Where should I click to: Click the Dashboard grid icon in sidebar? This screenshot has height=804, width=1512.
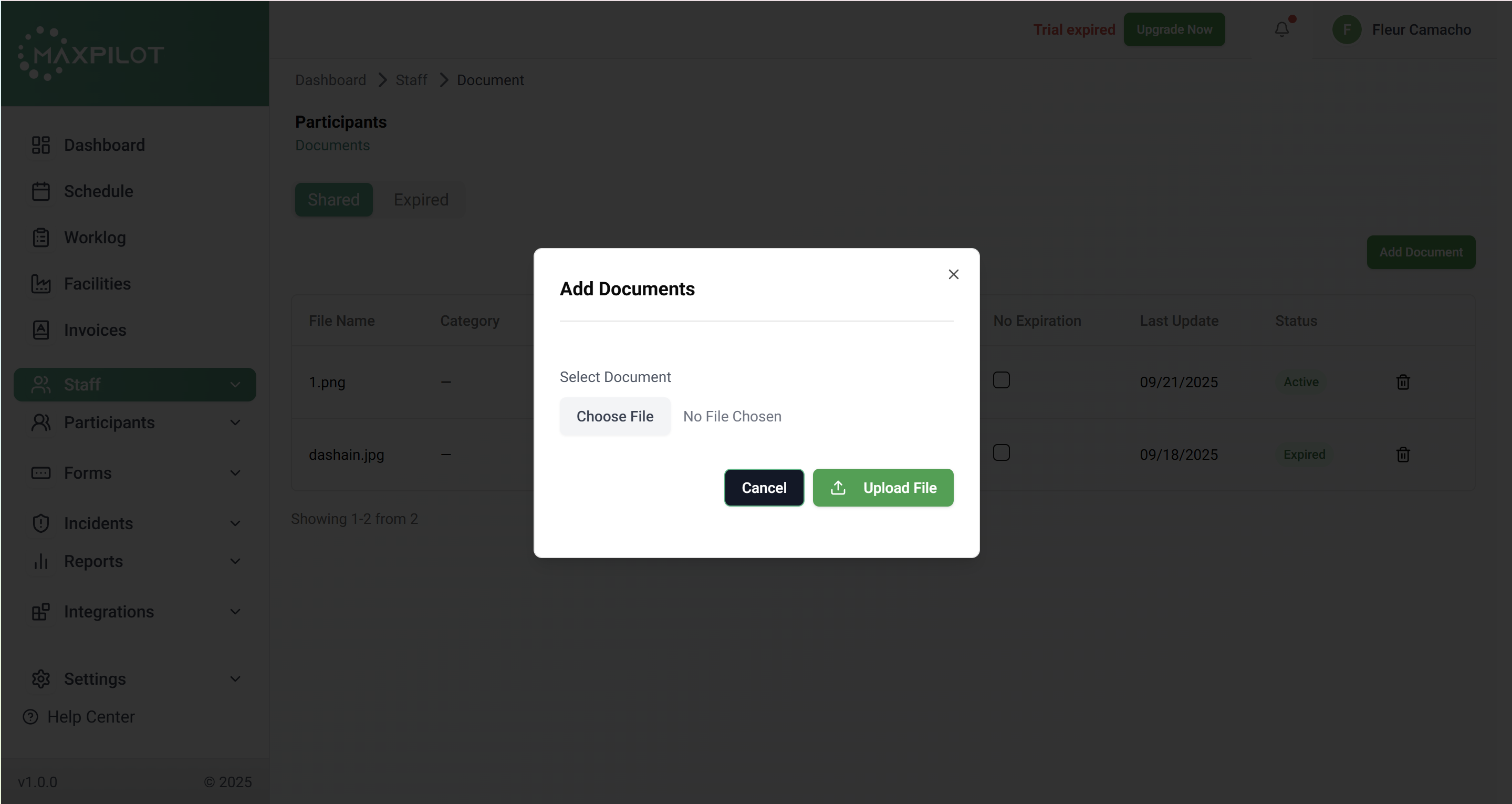40,145
